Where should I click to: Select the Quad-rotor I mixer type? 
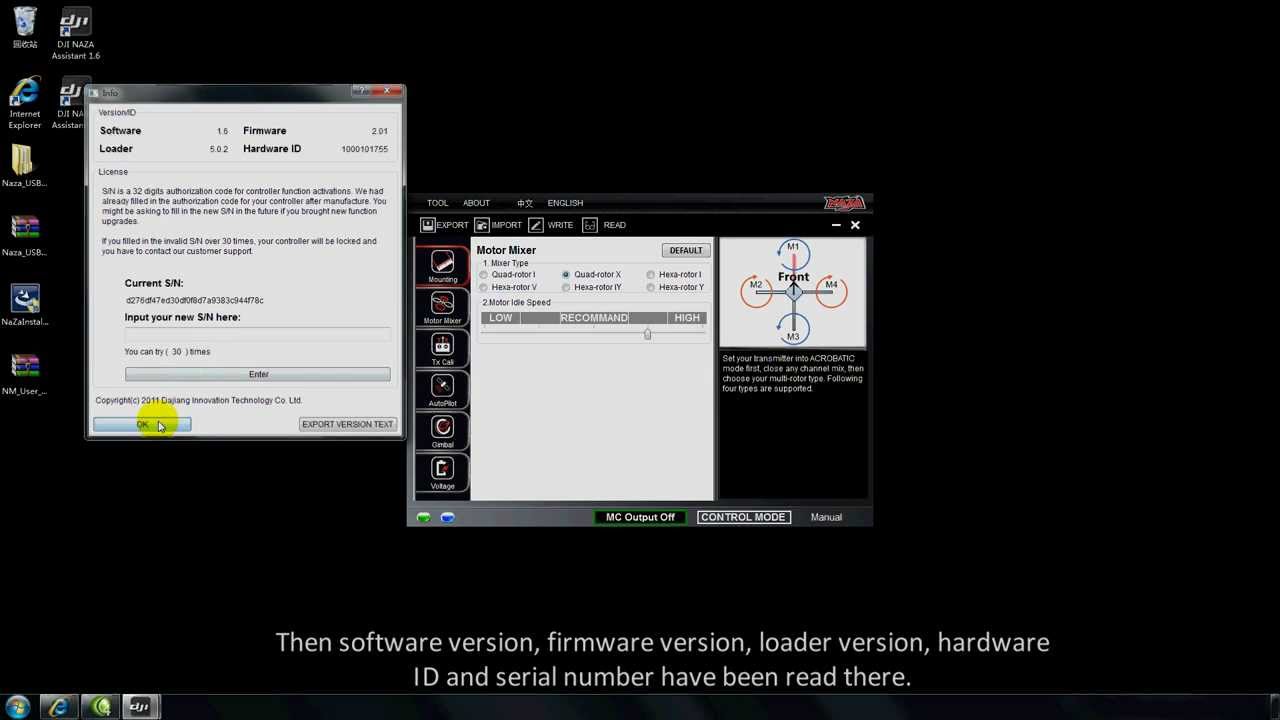508,275
